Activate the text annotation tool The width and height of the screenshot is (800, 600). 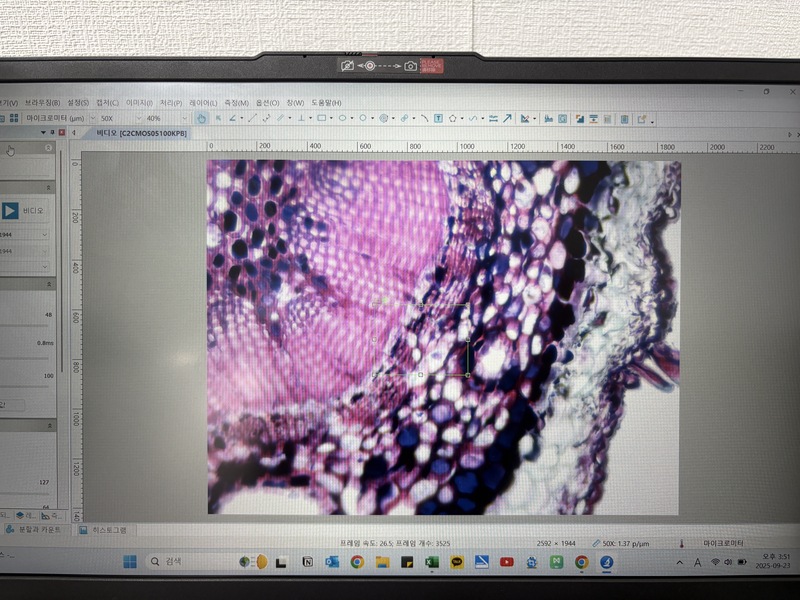pyautogui.click(x=438, y=118)
